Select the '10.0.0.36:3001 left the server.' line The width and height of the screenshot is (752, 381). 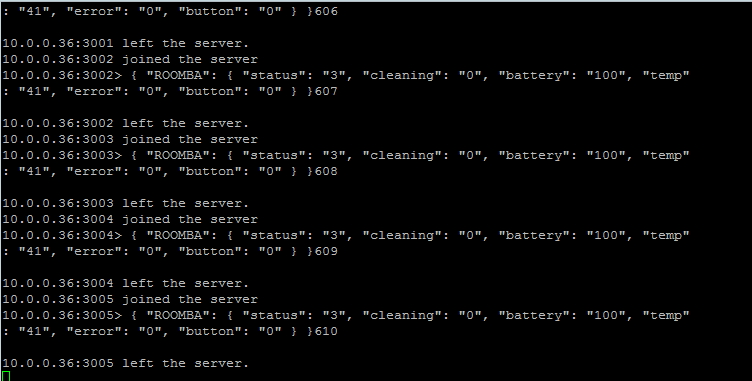(x=126, y=43)
